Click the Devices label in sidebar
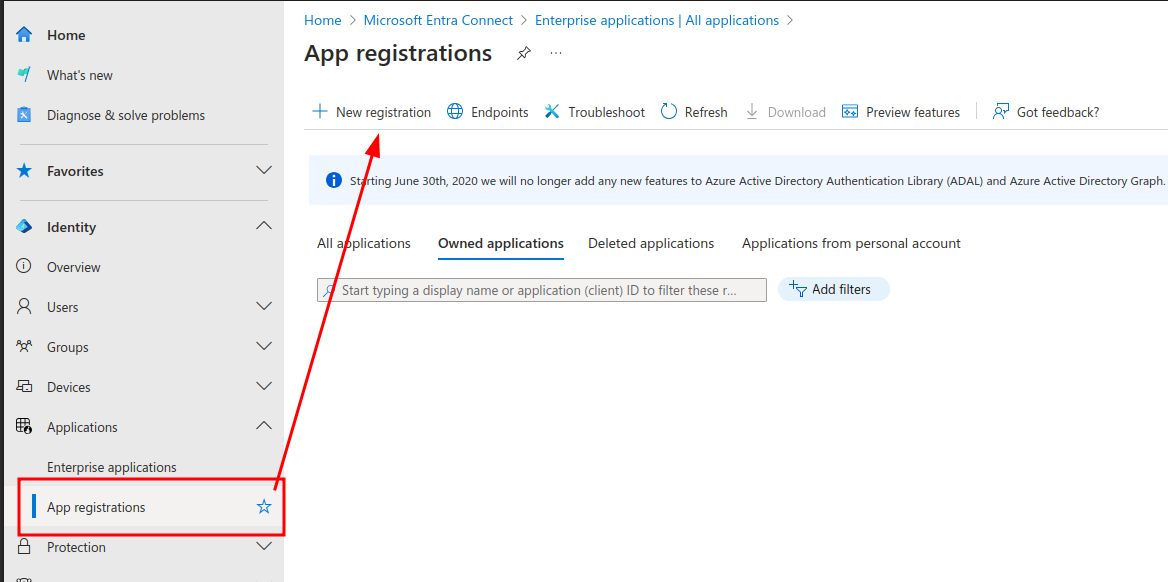This screenshot has height=582, width=1168. (x=69, y=388)
